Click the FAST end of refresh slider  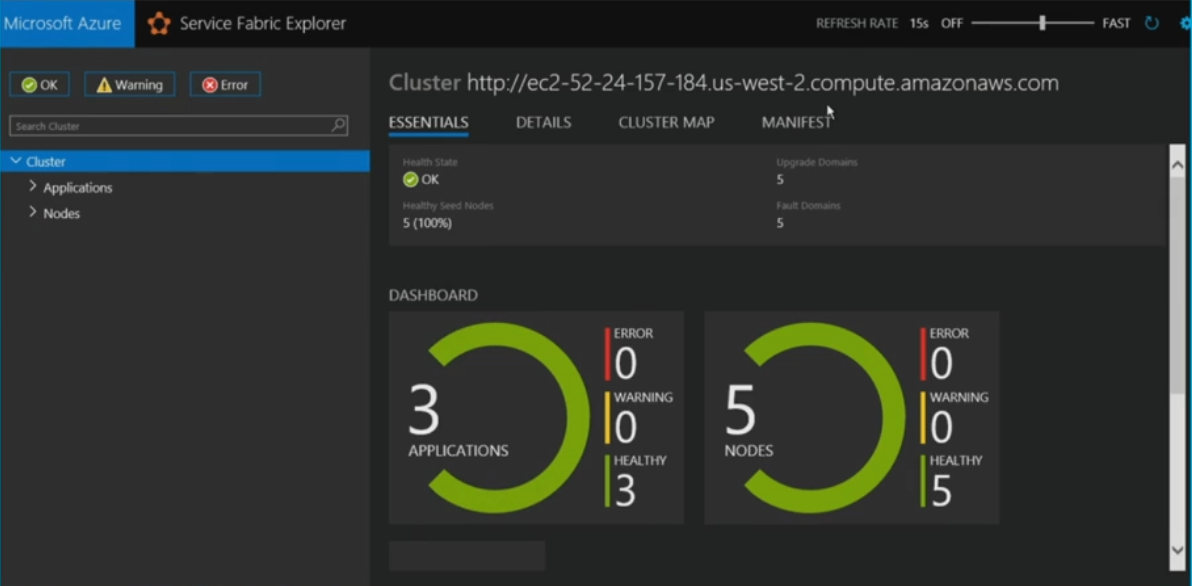[x=1116, y=24]
